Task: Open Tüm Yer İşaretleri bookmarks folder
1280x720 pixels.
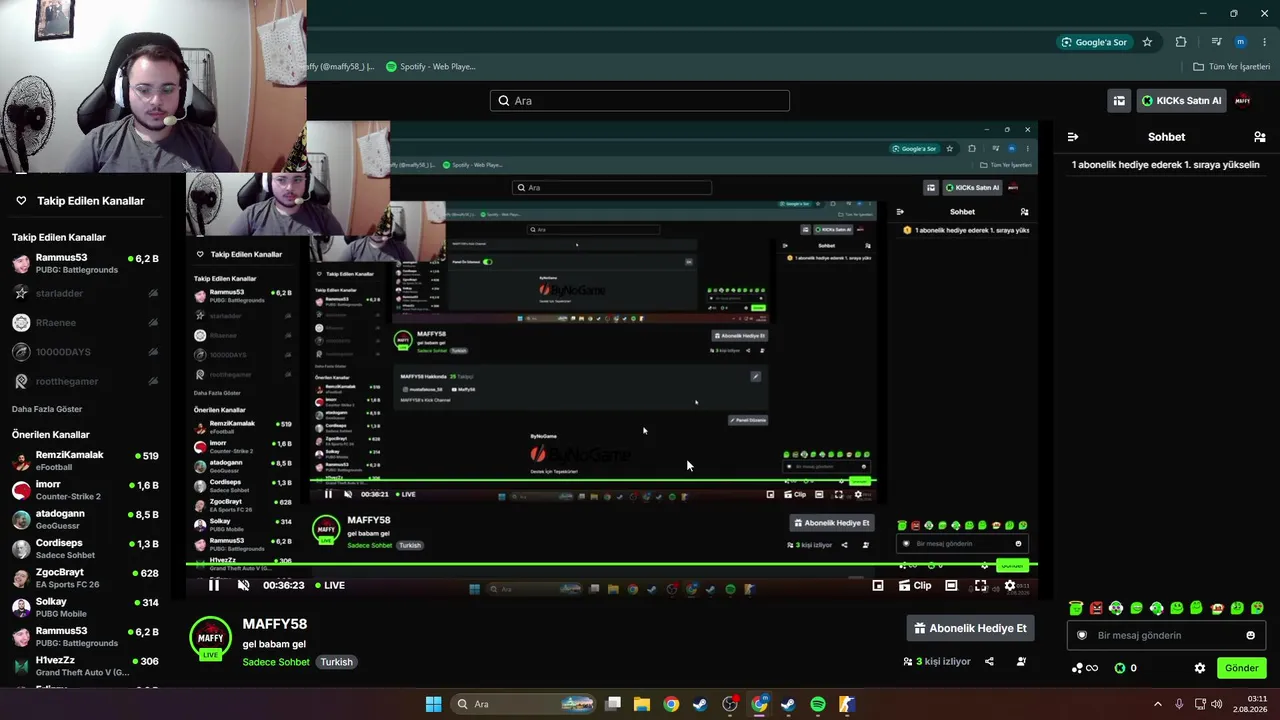Action: [1231, 67]
